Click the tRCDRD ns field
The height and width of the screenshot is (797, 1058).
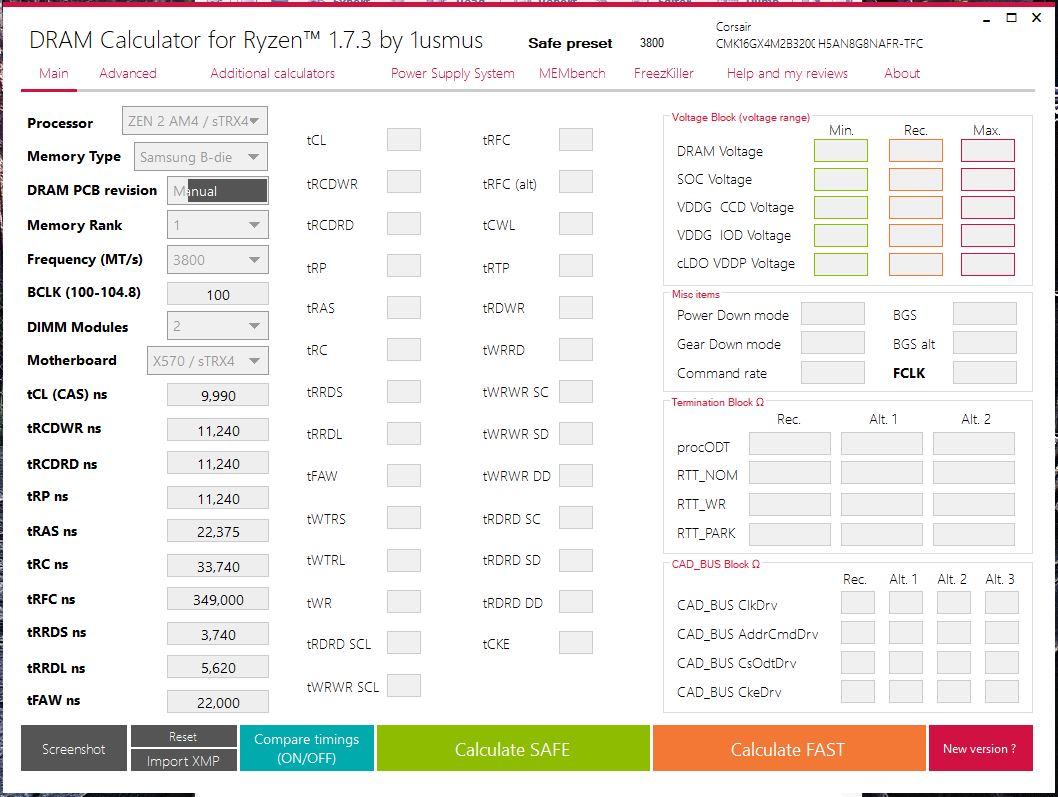(217, 464)
